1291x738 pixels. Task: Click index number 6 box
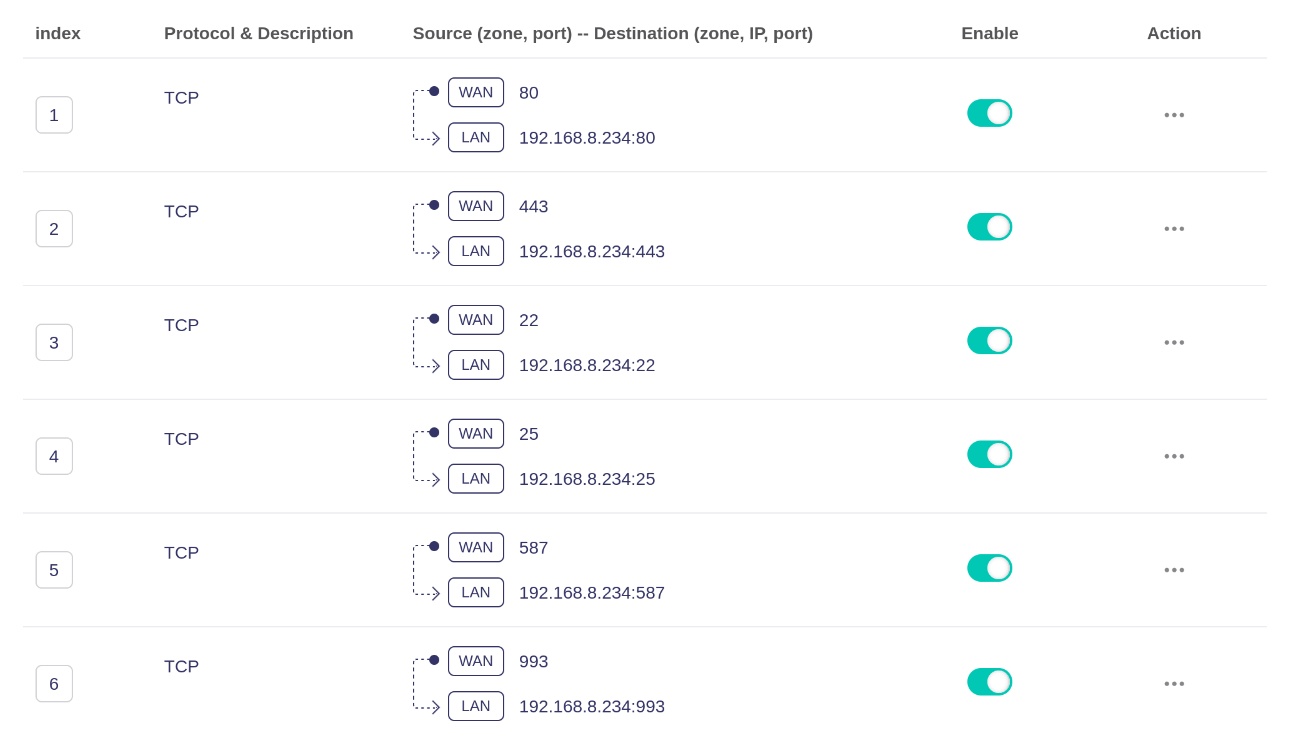pyautogui.click(x=54, y=684)
